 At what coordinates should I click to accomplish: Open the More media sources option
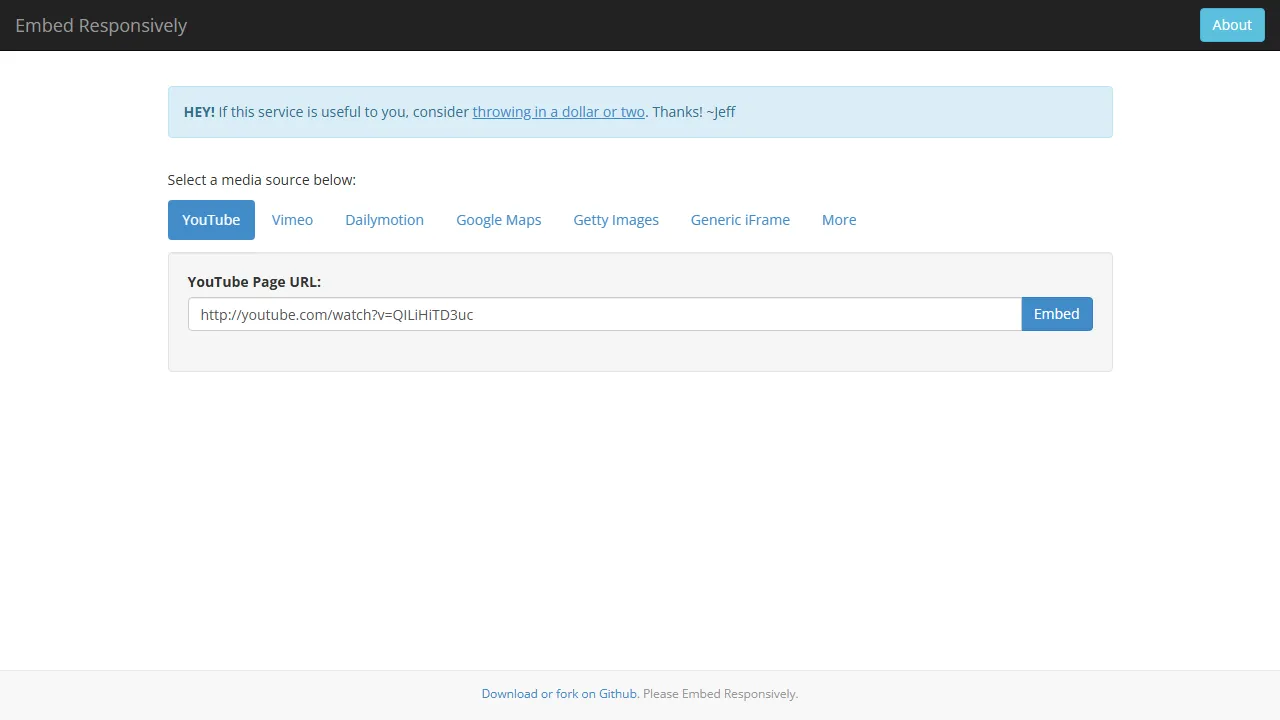click(x=838, y=219)
